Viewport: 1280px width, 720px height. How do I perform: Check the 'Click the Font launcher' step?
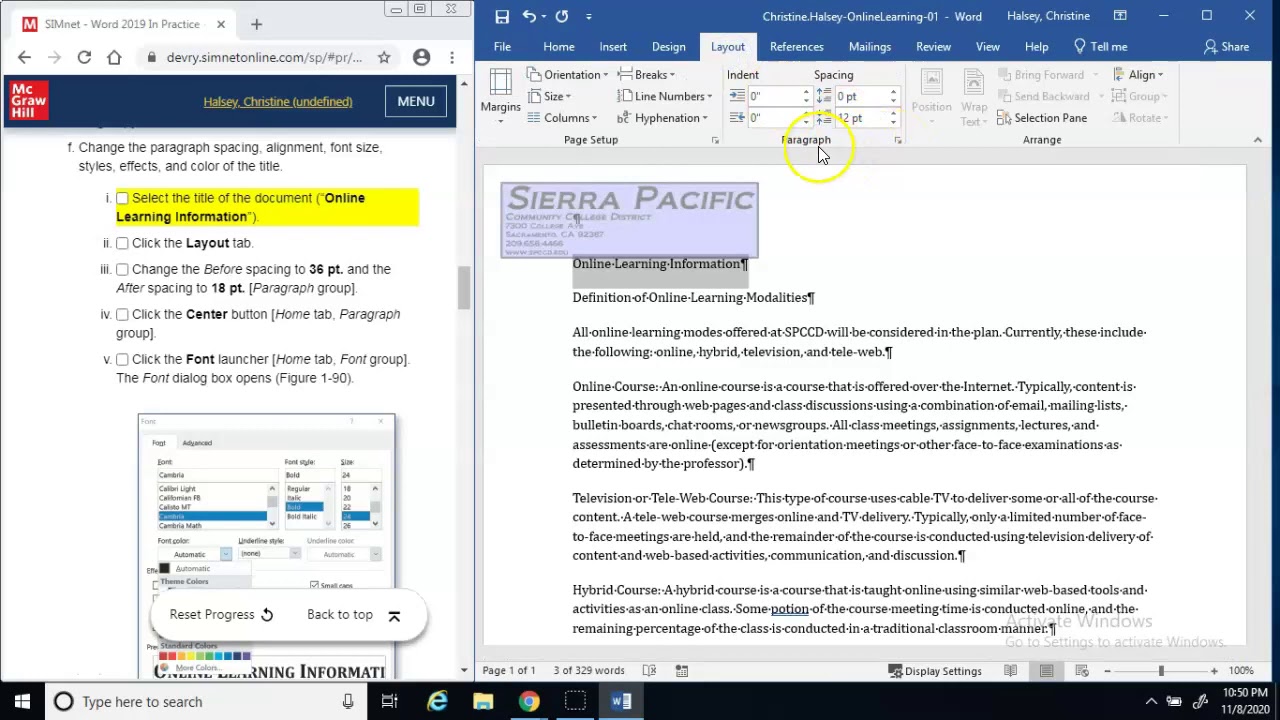[122, 359]
